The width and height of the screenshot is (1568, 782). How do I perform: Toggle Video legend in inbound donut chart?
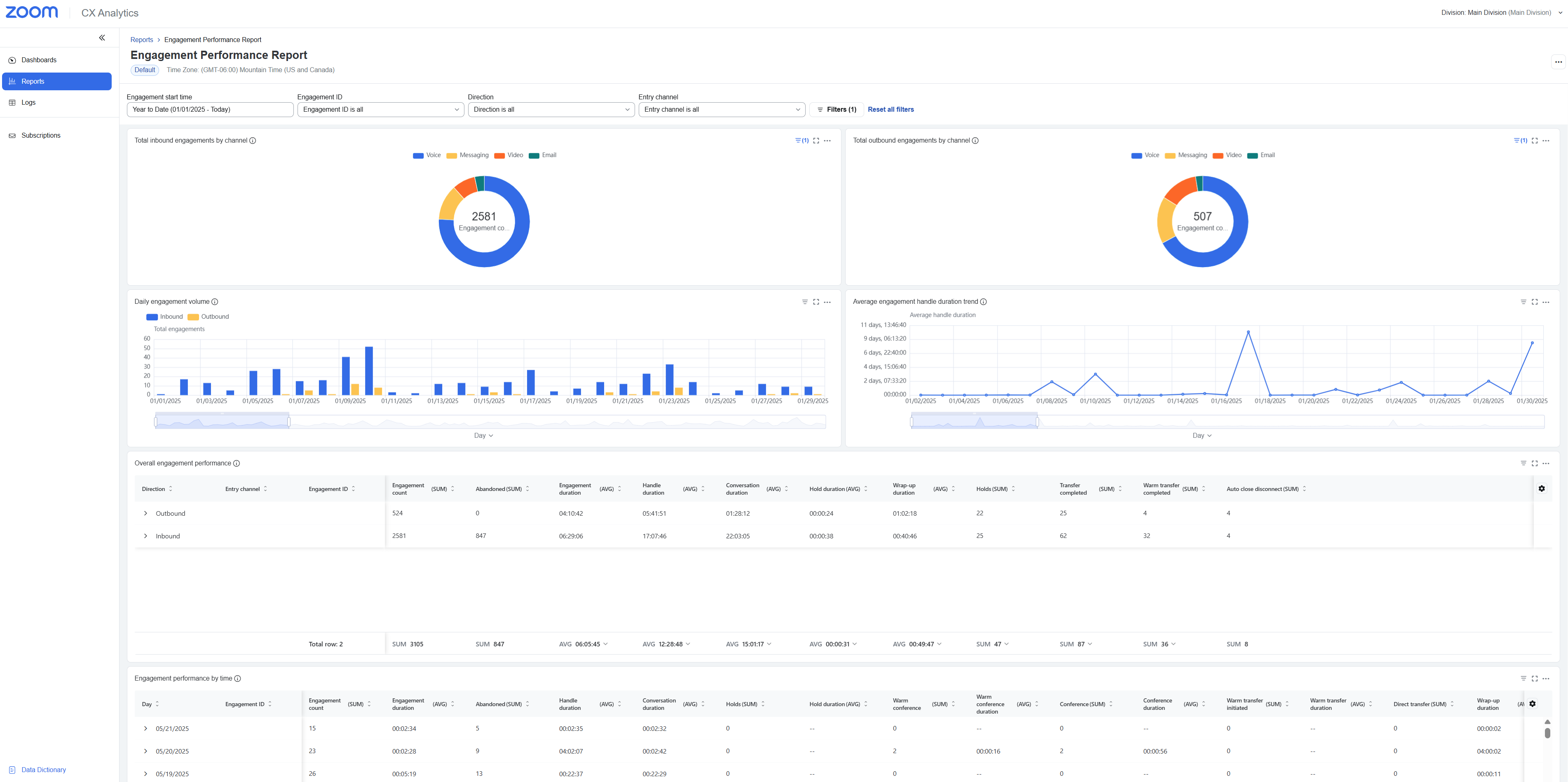[509, 155]
